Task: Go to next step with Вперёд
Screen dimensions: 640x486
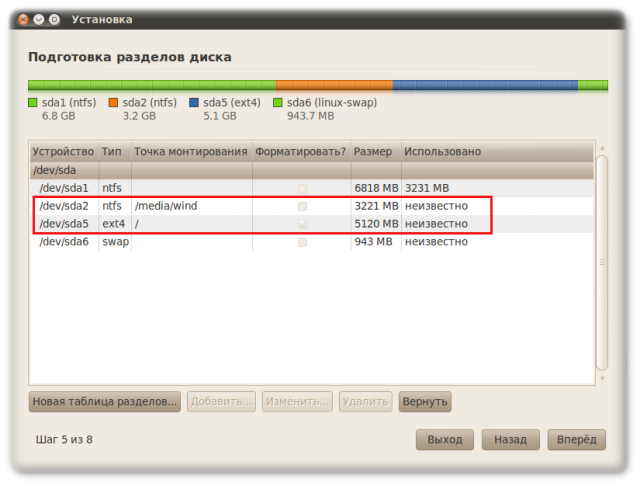Action: click(x=576, y=439)
